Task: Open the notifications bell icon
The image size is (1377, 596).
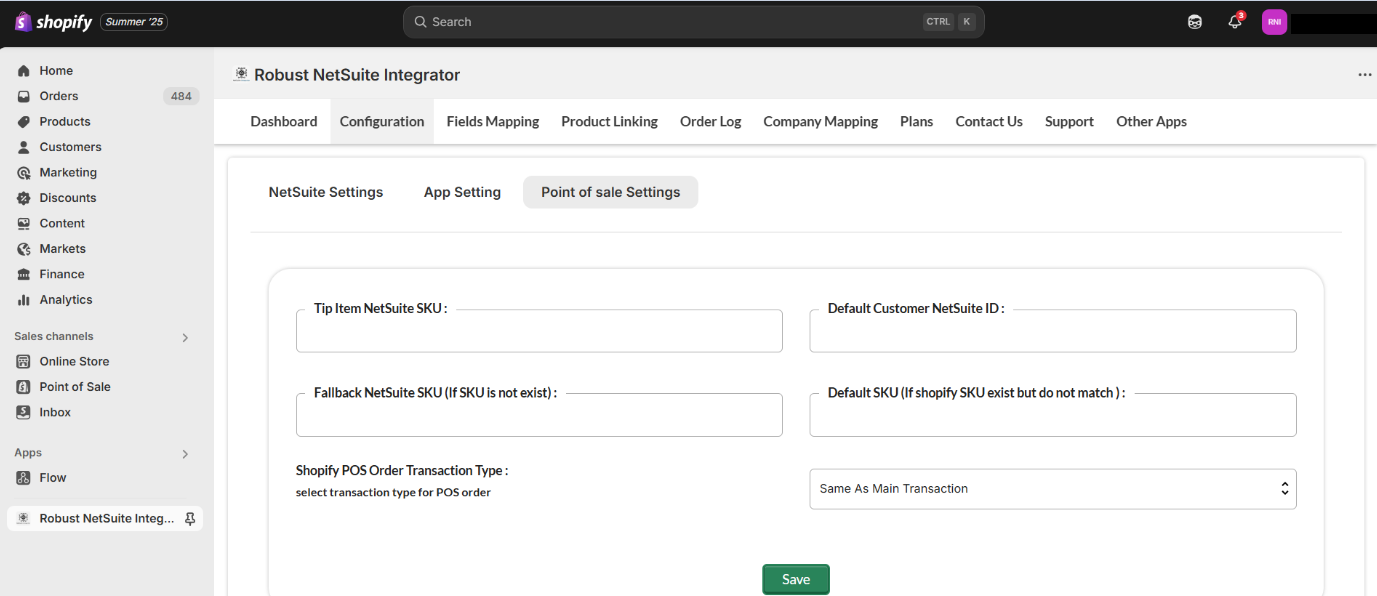Action: (1235, 22)
